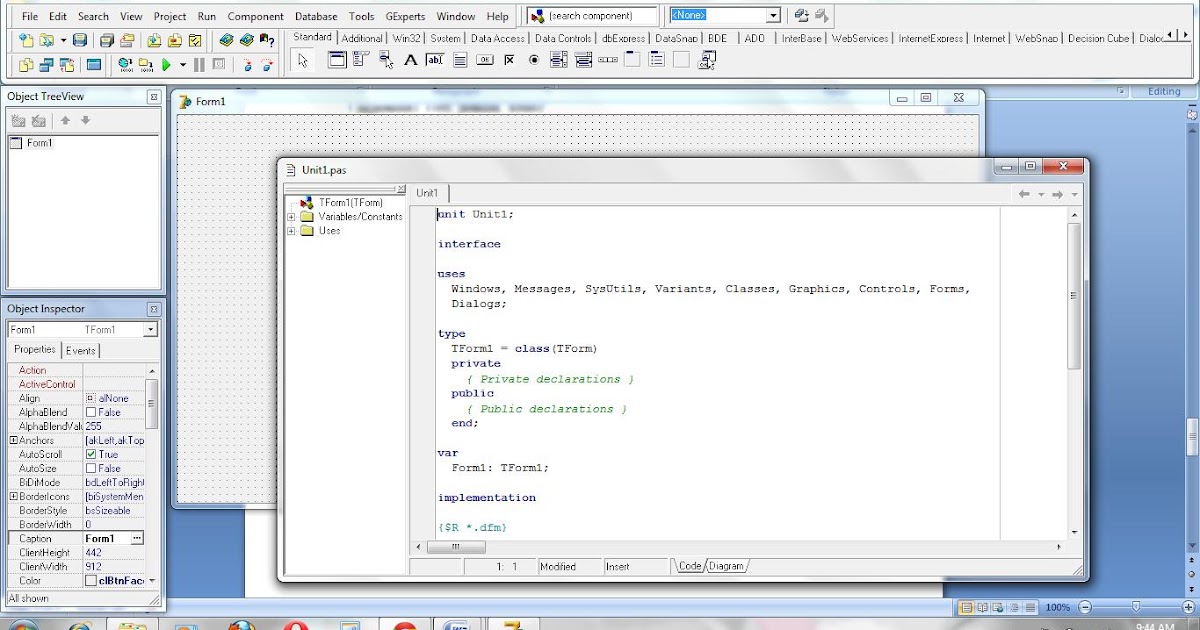Select the RadioButton component icon
1200x630 pixels.
[x=534, y=60]
